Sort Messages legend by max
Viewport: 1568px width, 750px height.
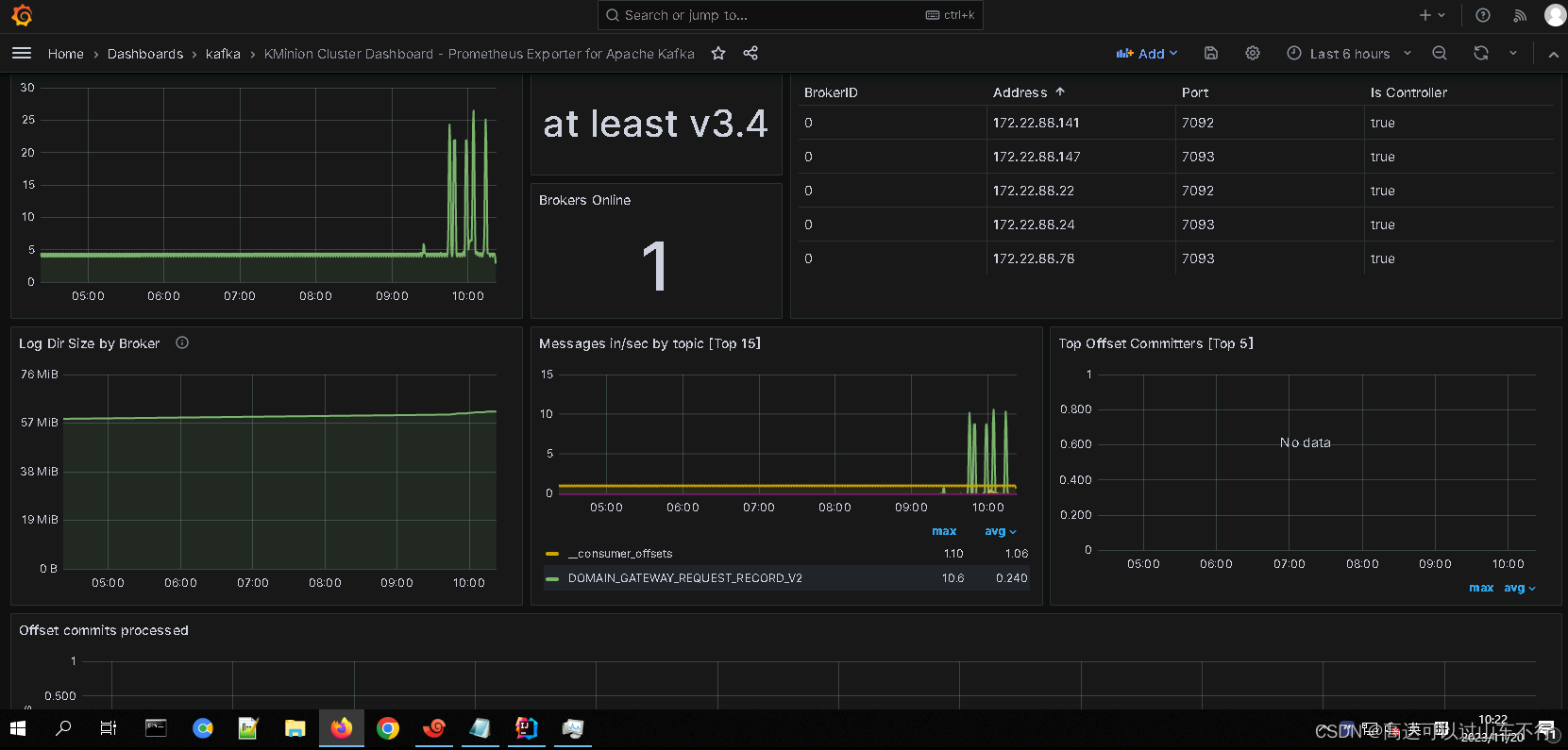click(x=944, y=532)
